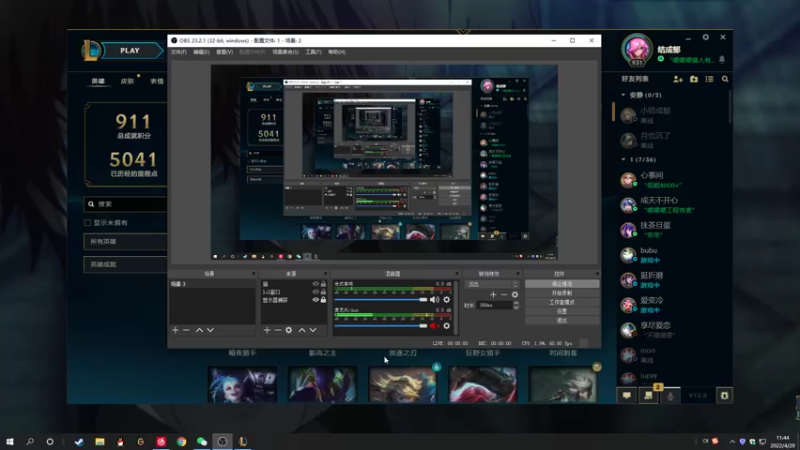Open friends list view options icon
This screenshot has width=800, height=450.
(x=709, y=79)
